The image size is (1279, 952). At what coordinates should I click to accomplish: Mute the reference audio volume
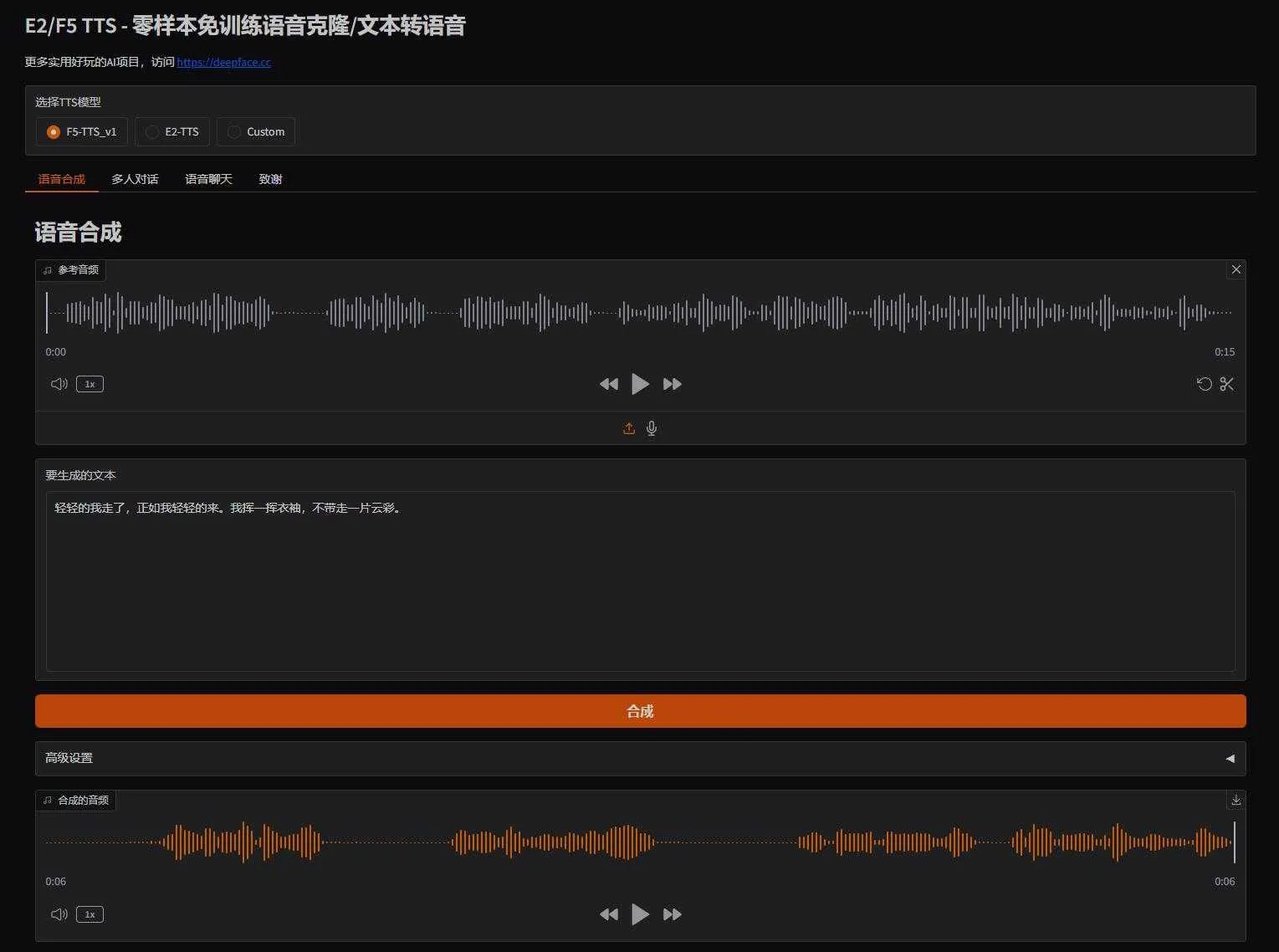59,384
